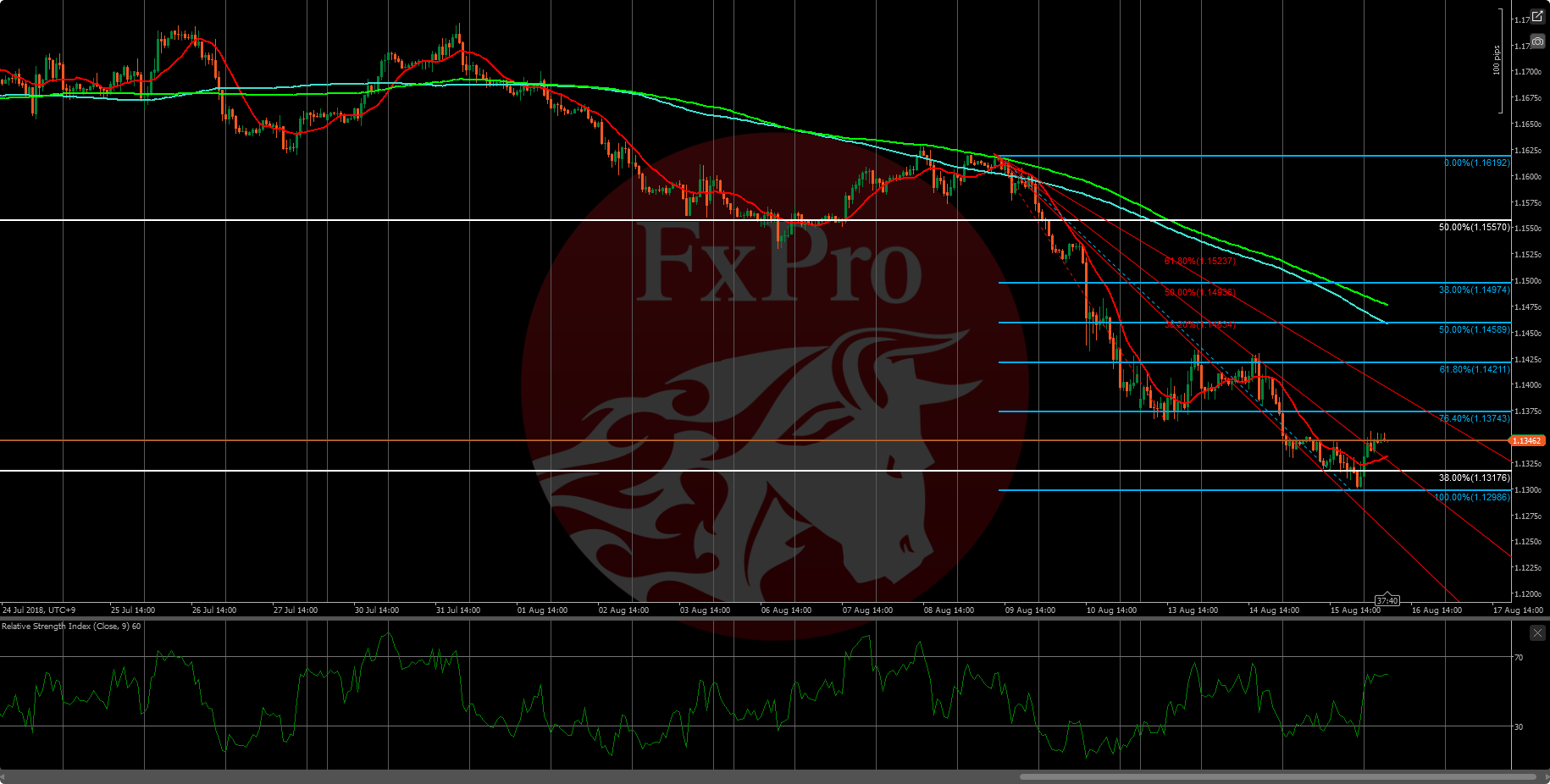Screen dimensions: 1550x784
Task: Select the 0.00%(1.16192) Fibonacci label
Action: [x=1477, y=163]
